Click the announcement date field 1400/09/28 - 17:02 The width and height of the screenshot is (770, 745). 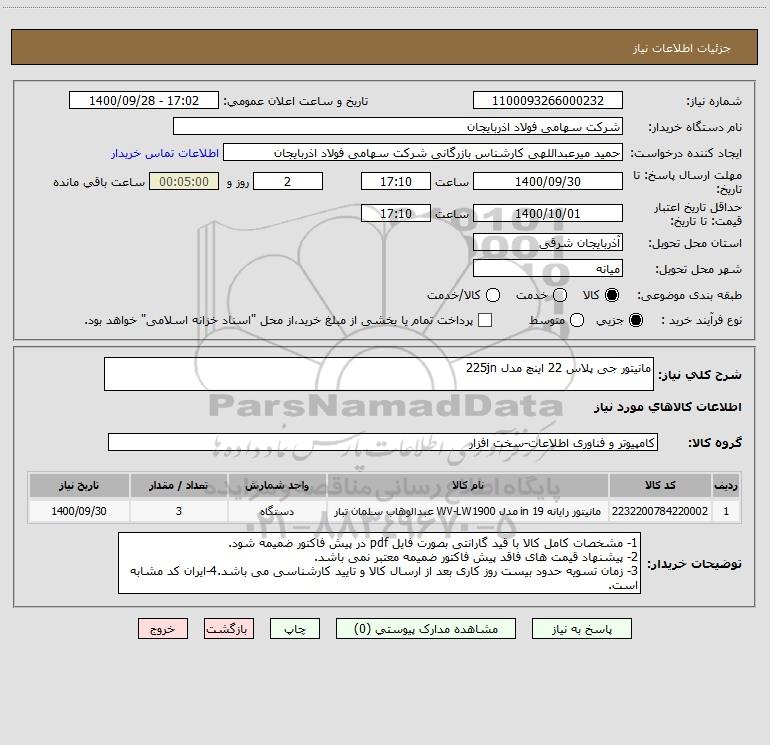144,100
